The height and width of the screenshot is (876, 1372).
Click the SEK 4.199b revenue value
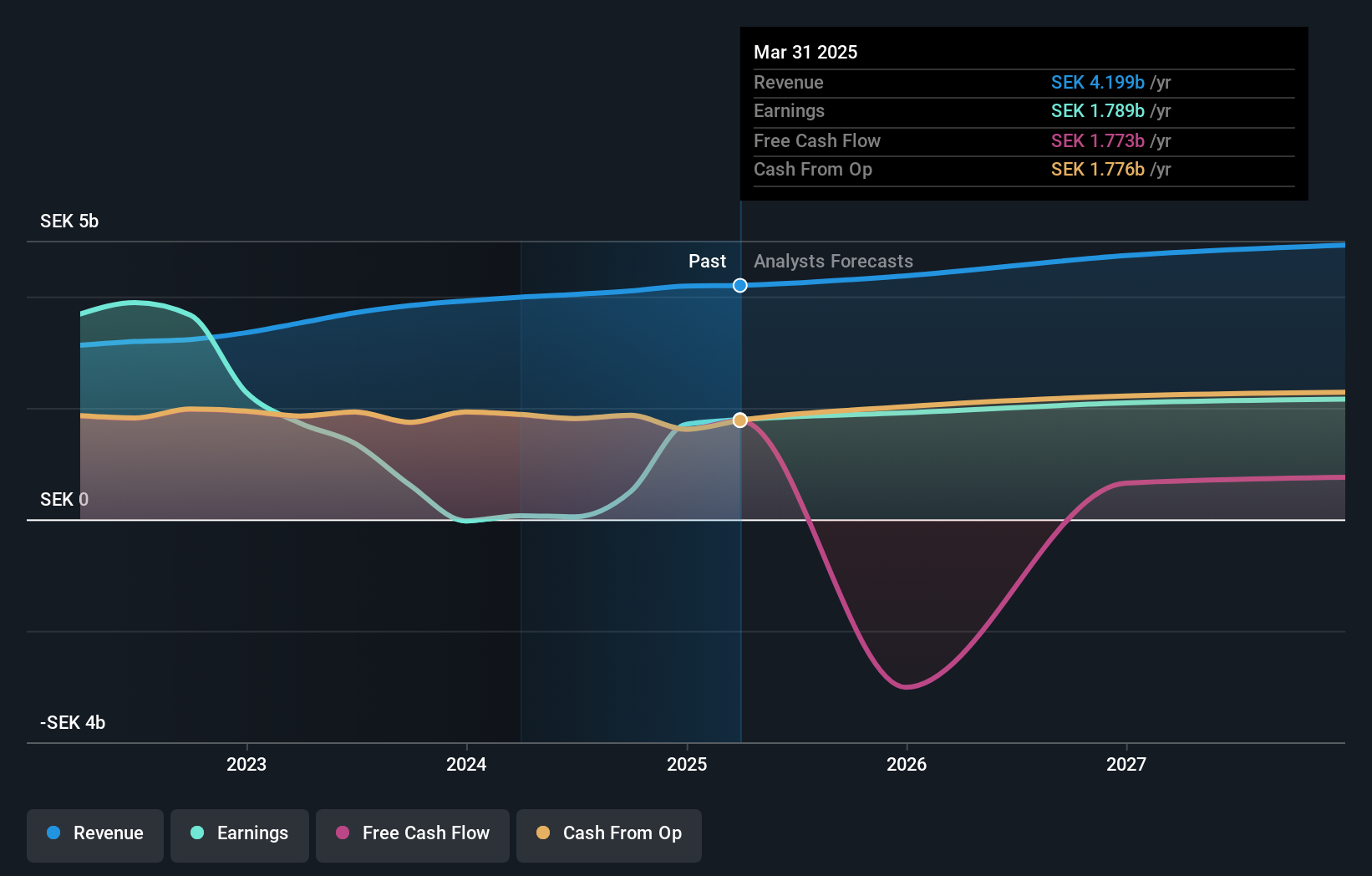[1098, 82]
